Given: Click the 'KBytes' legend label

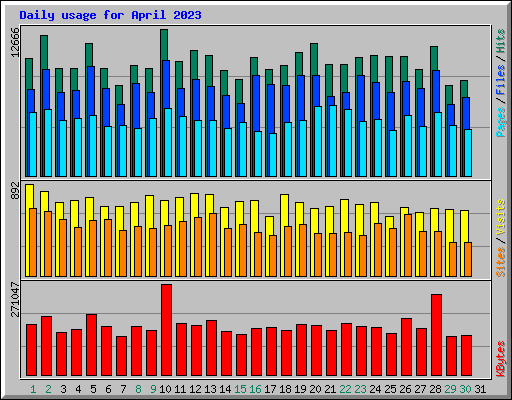Looking at the screenshot, I should tap(500, 359).
